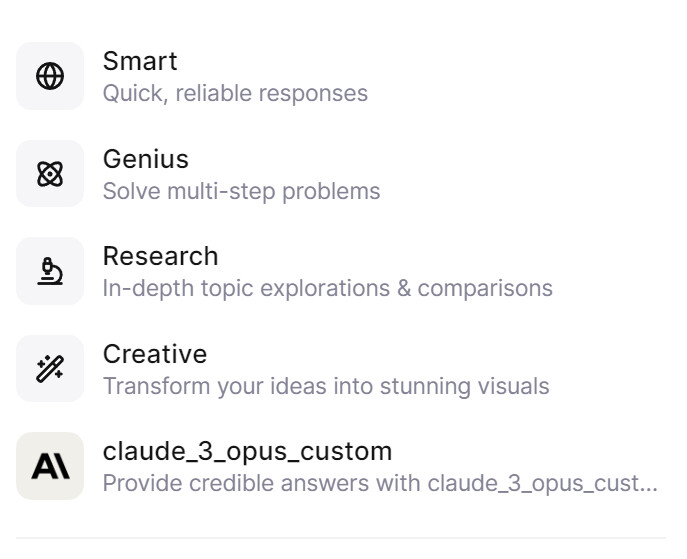This screenshot has width=687, height=559.
Task: Click the atom icon beside Genius
Action: click(50, 174)
